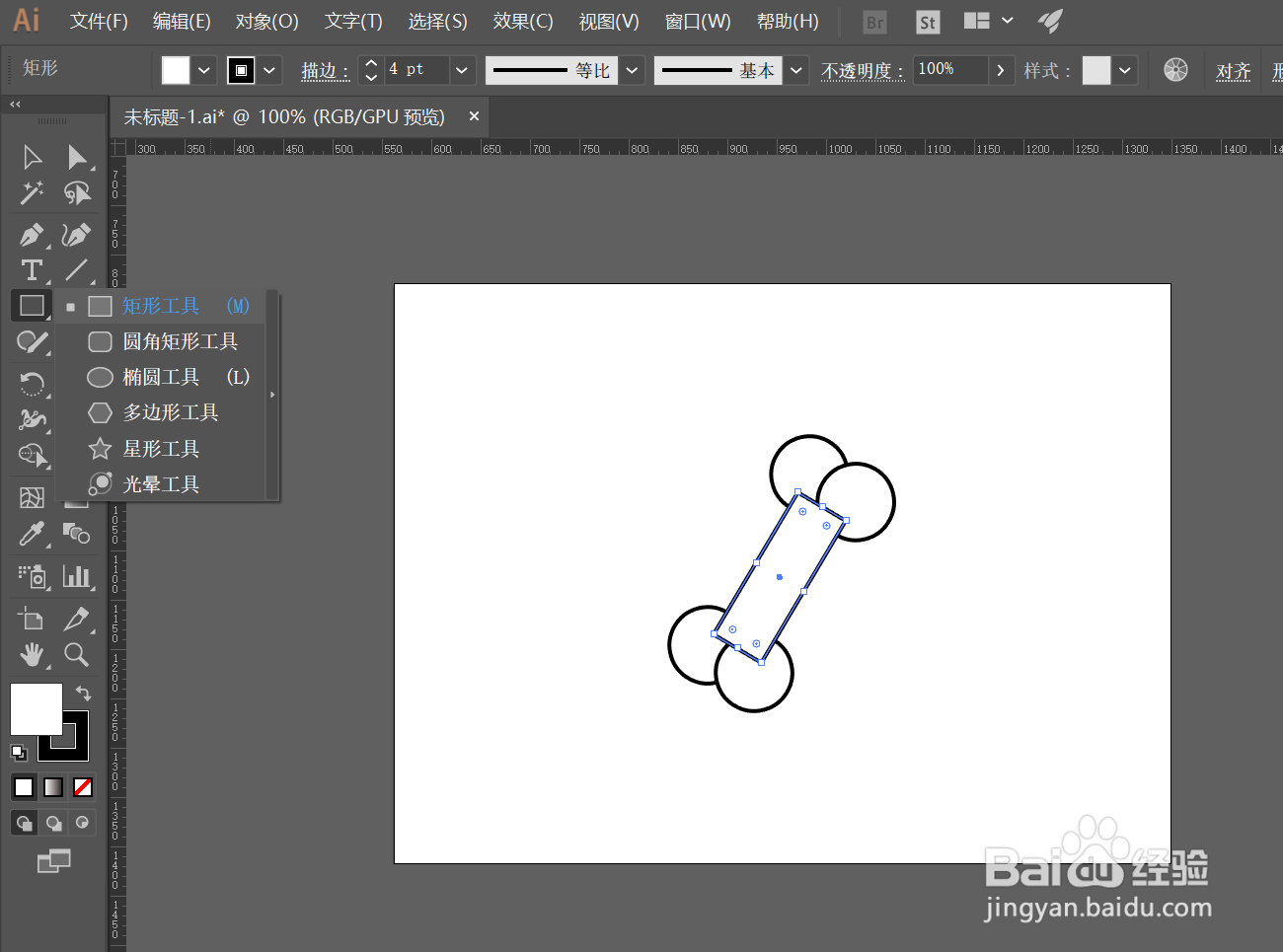Select the Slice tool

(77, 619)
